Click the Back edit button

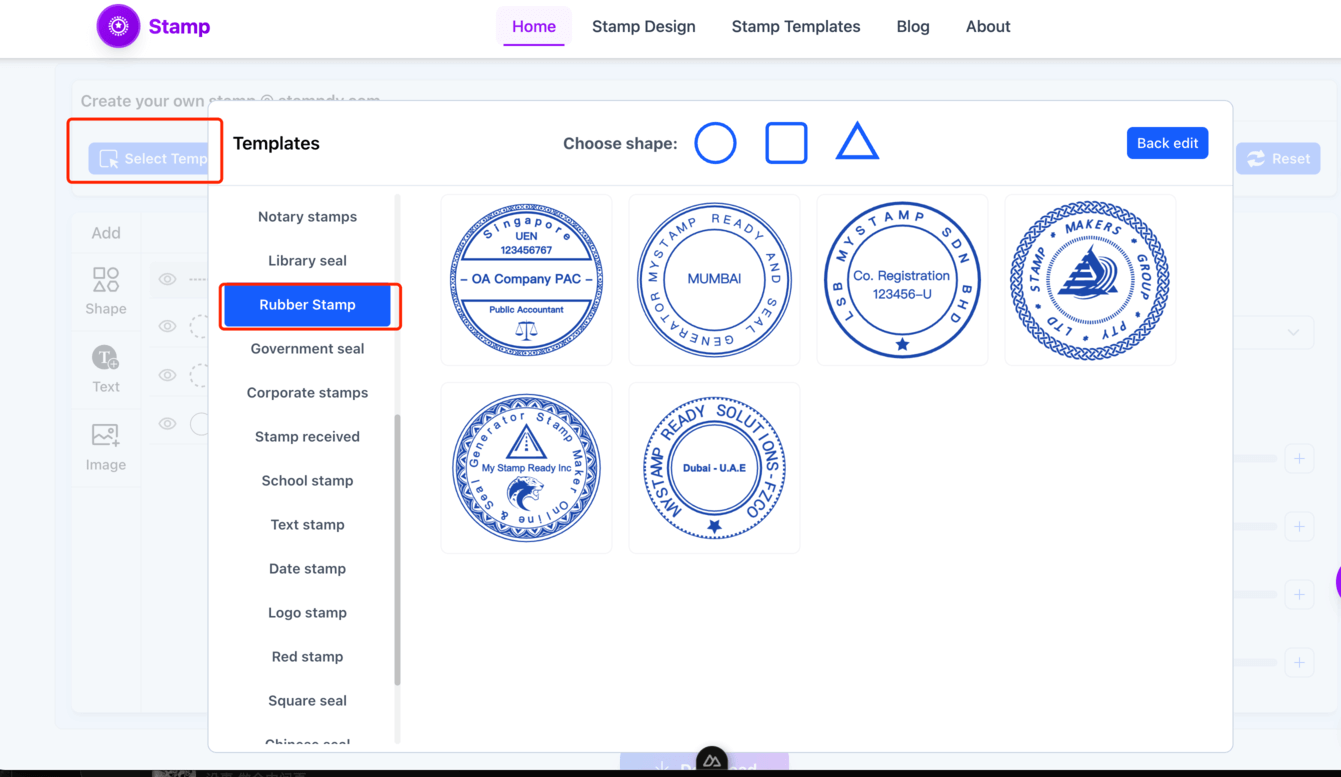pos(1167,143)
